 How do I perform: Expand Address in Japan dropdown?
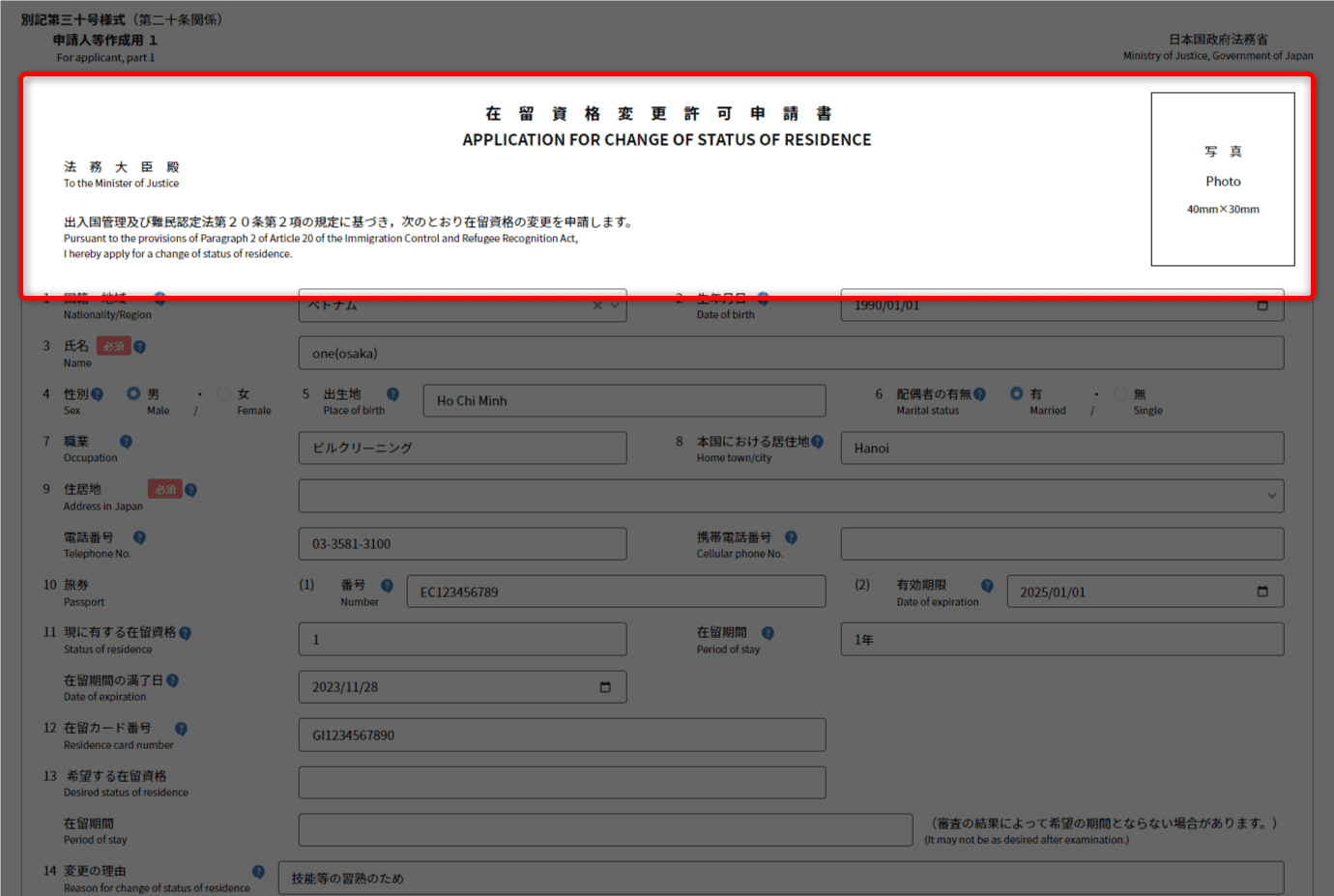[1271, 496]
